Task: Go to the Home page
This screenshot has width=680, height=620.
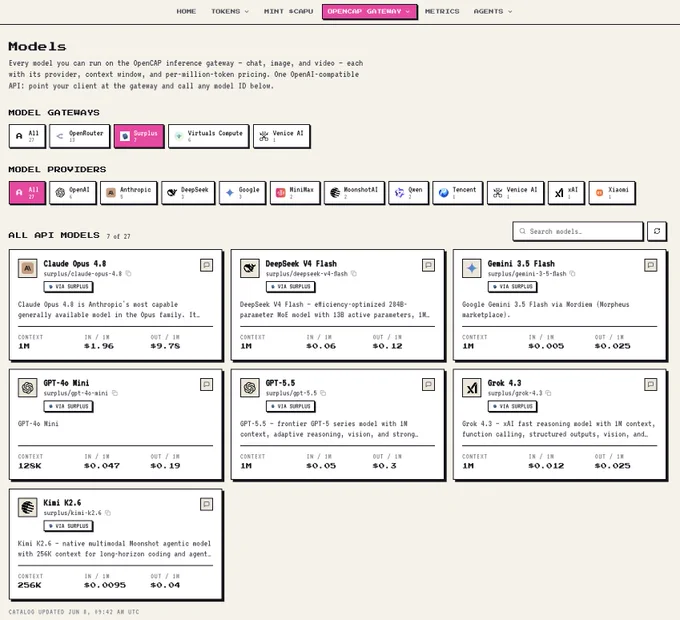Action: tap(186, 11)
